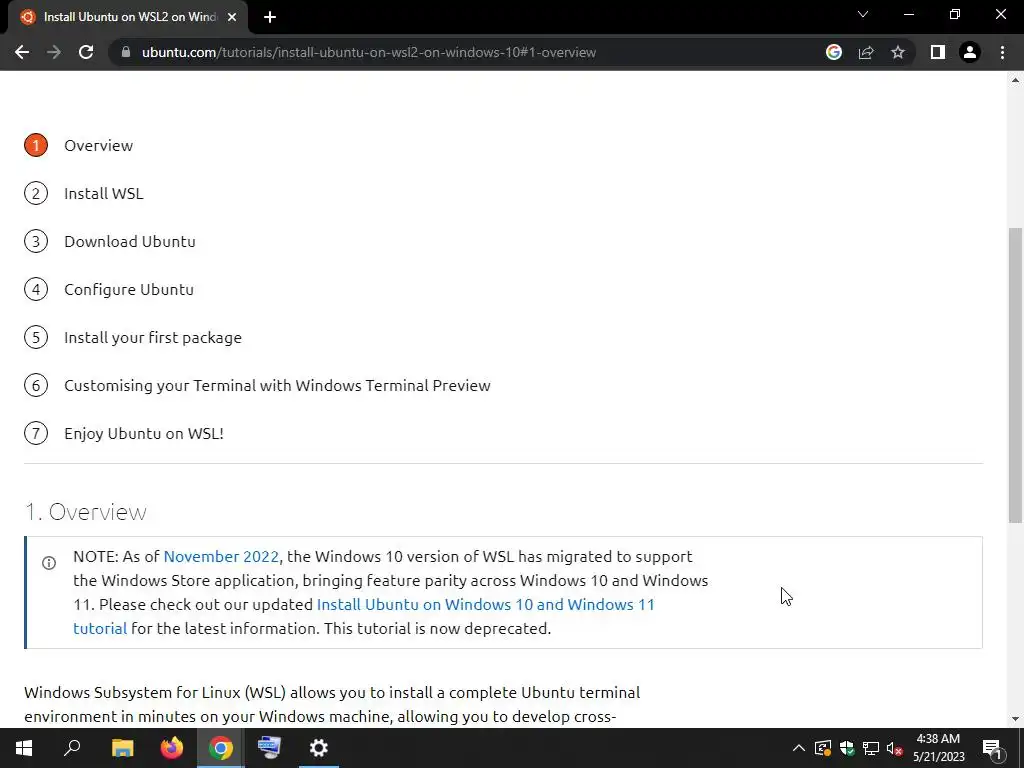Go back to the previous page
This screenshot has height=768, width=1024.
(22, 52)
